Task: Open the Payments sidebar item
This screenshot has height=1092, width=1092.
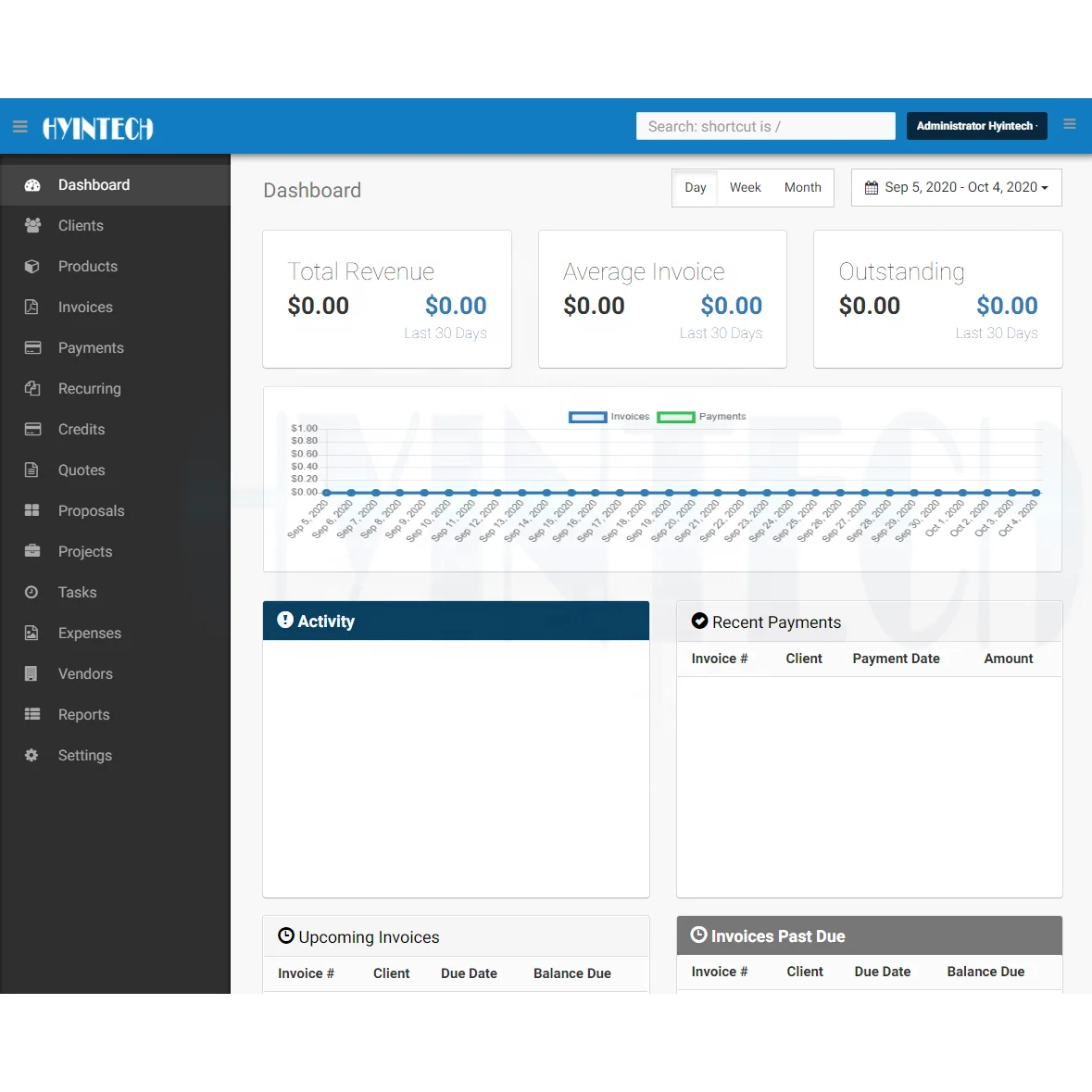Action: tap(115, 348)
